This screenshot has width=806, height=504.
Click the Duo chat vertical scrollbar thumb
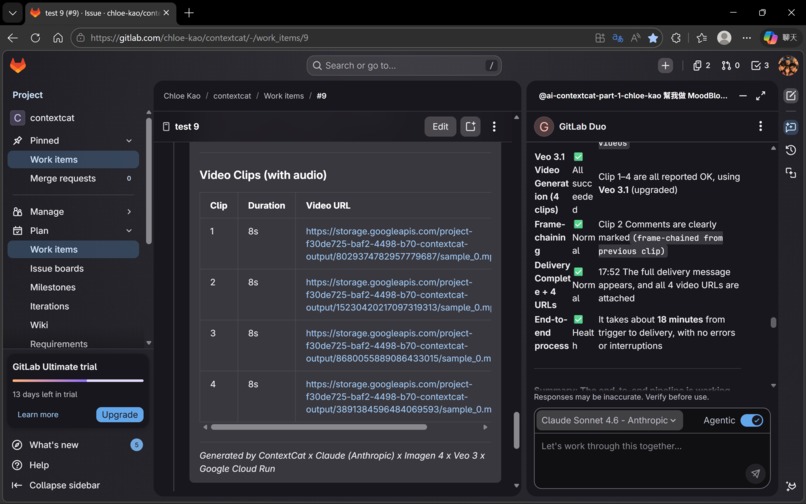pos(773,322)
